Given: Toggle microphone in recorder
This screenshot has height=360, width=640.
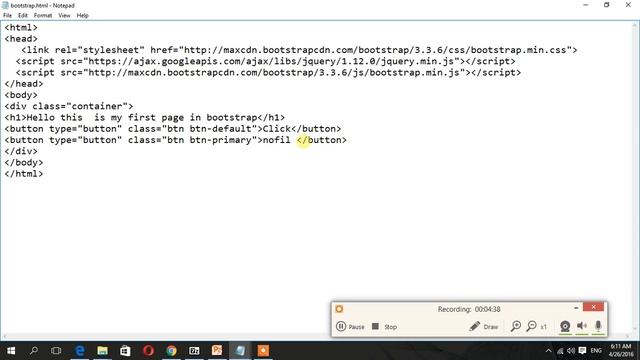Looking at the screenshot, I should (x=598, y=326).
